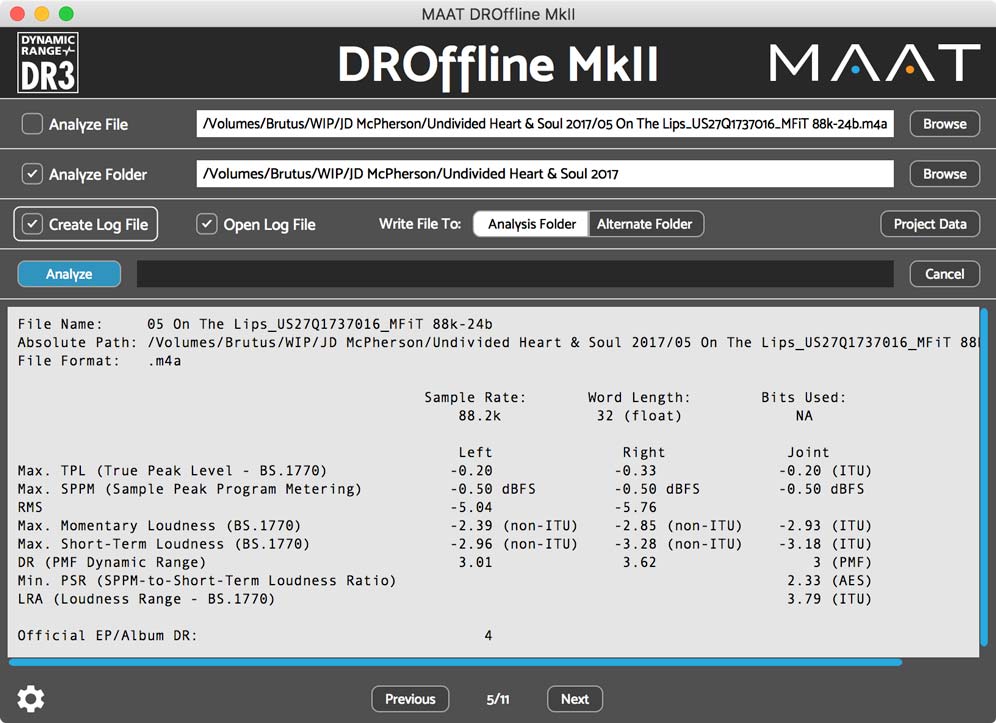Disable the Open Log File checkbox
Screen dimensions: 996x723
(206, 224)
